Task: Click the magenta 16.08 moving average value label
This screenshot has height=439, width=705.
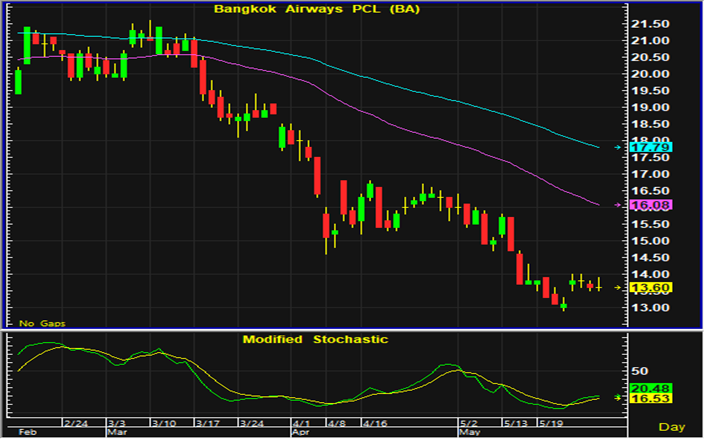Action: [x=651, y=205]
